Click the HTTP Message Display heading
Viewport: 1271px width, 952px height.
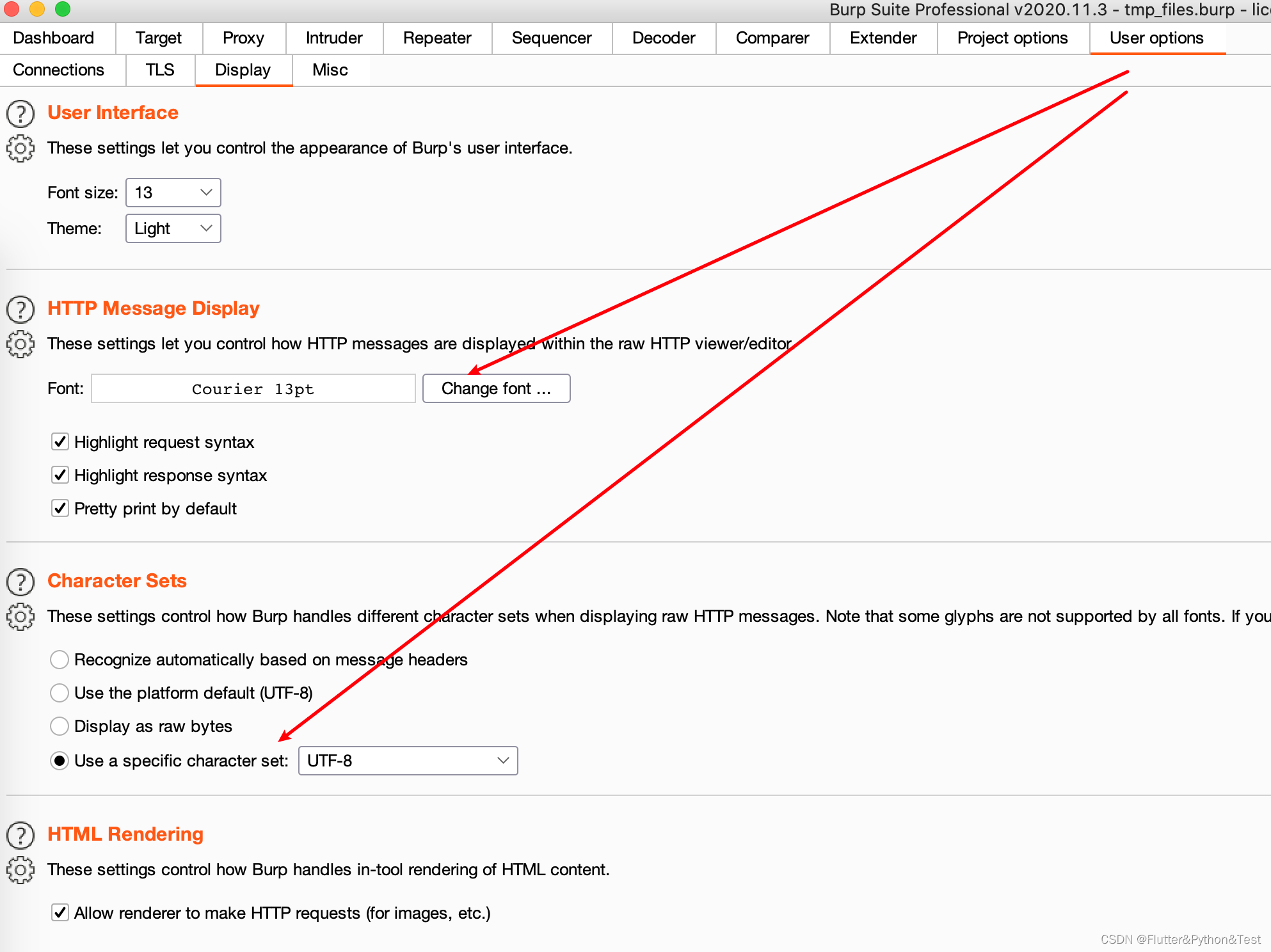coord(154,308)
